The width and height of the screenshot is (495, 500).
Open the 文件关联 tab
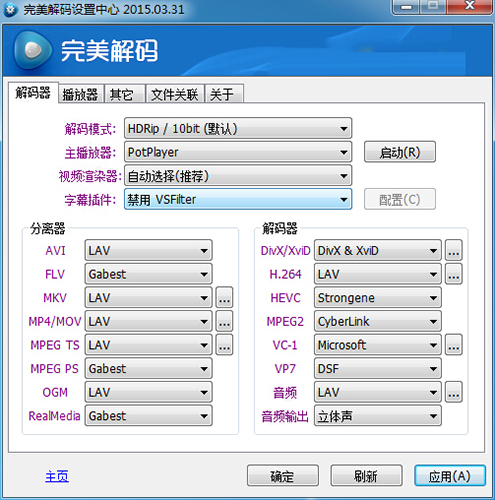point(175,94)
